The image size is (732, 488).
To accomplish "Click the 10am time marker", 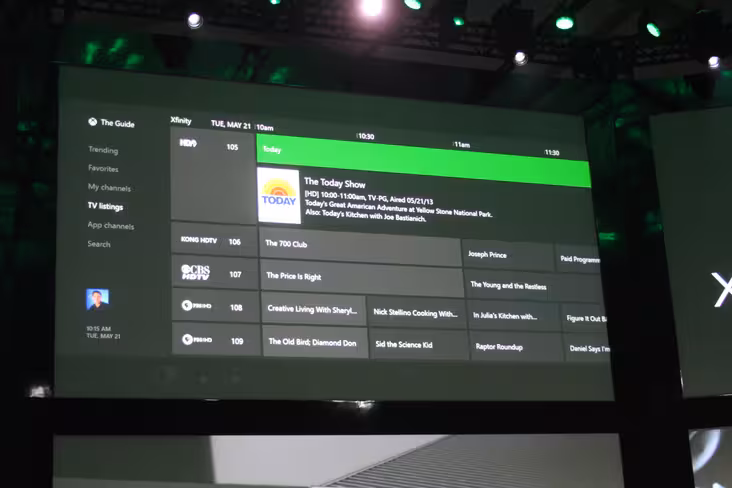I will tap(265, 127).
